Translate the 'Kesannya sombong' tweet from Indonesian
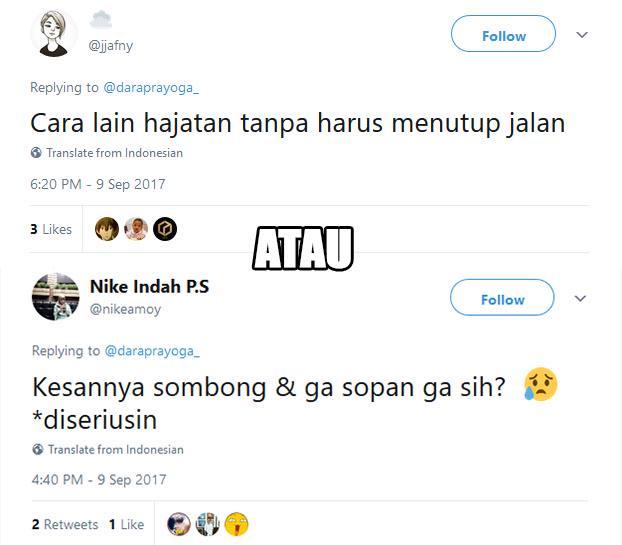The image size is (622, 545). click(116, 449)
